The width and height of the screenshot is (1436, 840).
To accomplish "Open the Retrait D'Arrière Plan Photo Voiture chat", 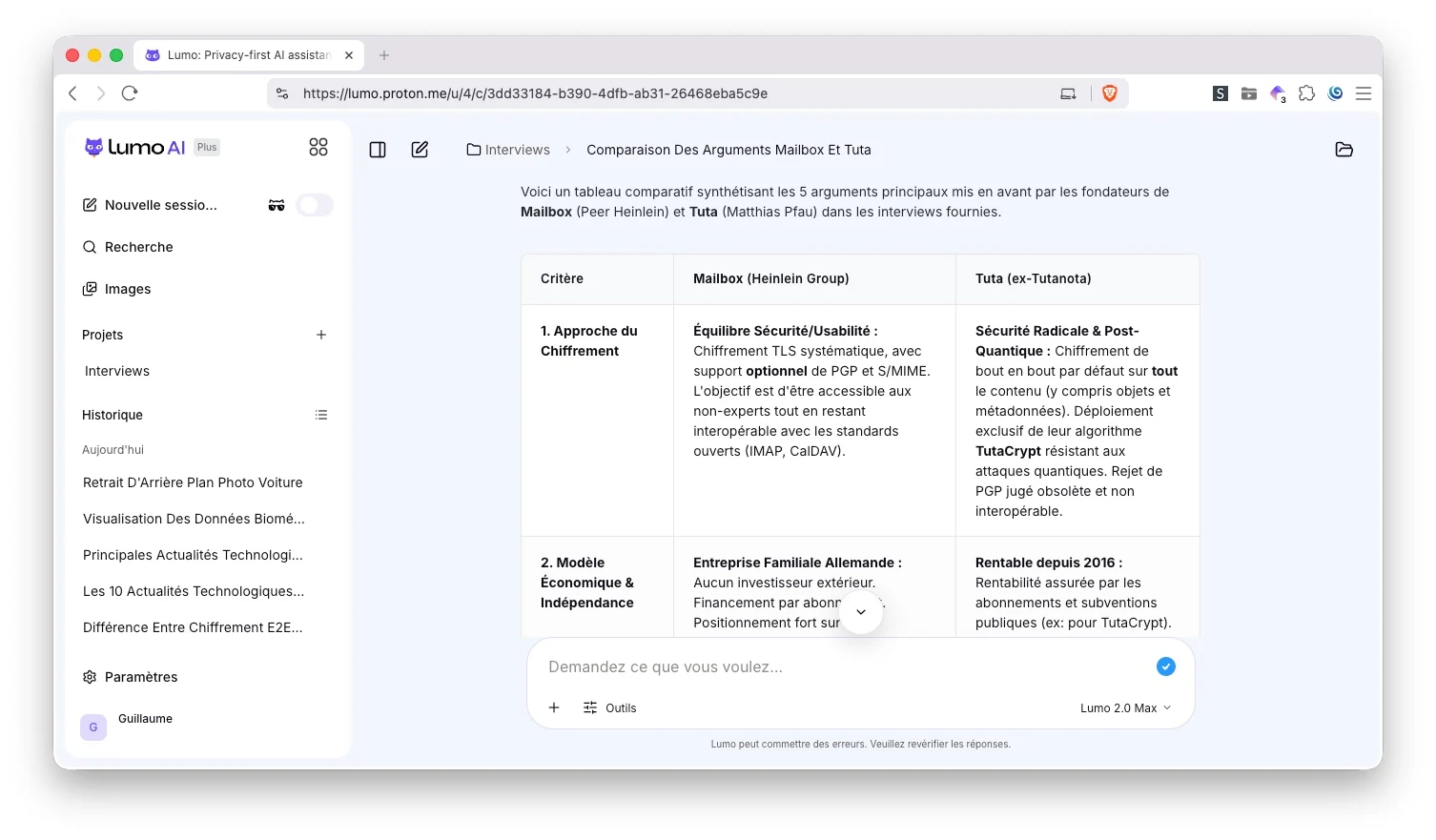I will coord(193,482).
